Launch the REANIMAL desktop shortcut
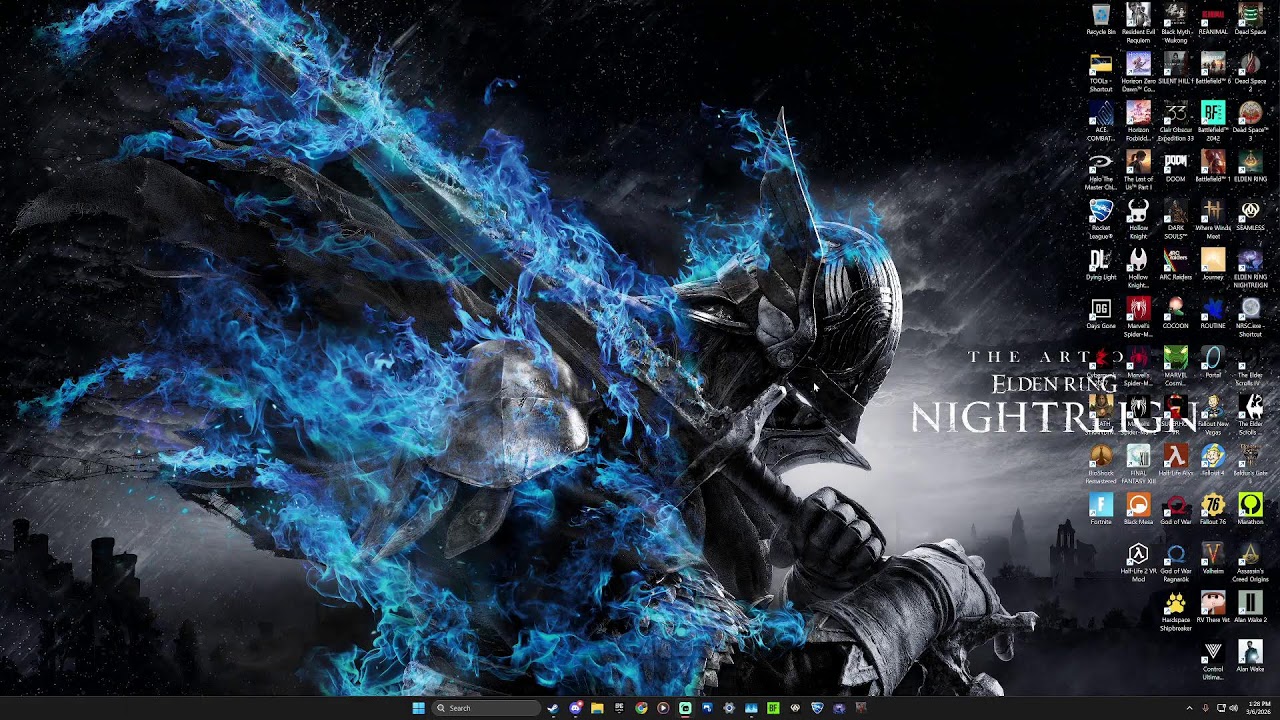Screen dimensions: 1280x720 point(1213,19)
